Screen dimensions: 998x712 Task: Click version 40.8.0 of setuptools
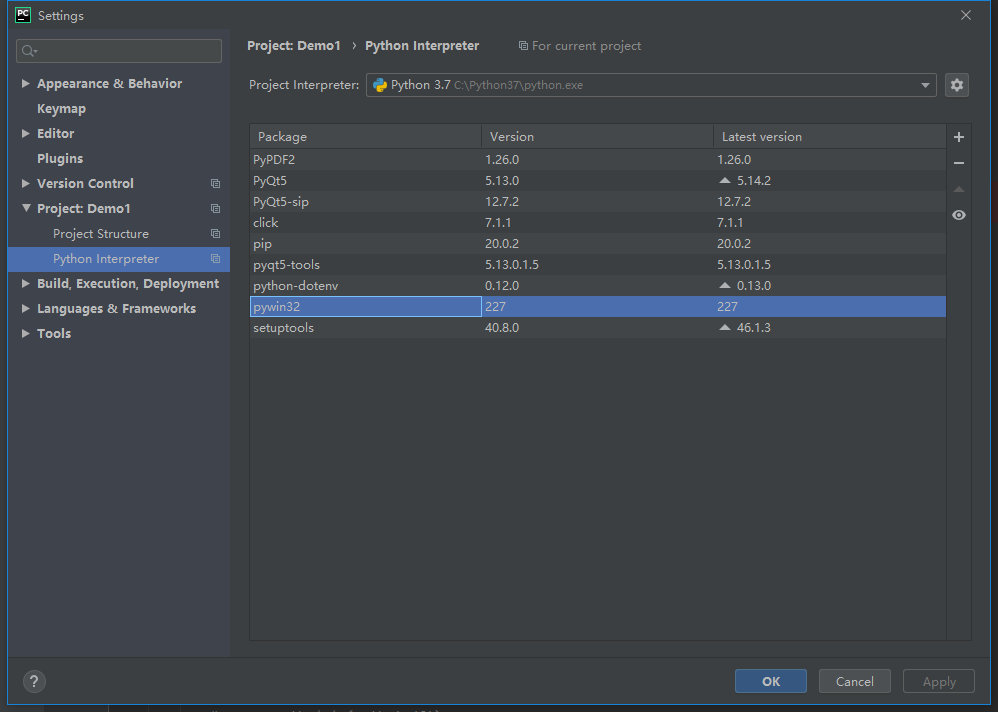tap(502, 328)
